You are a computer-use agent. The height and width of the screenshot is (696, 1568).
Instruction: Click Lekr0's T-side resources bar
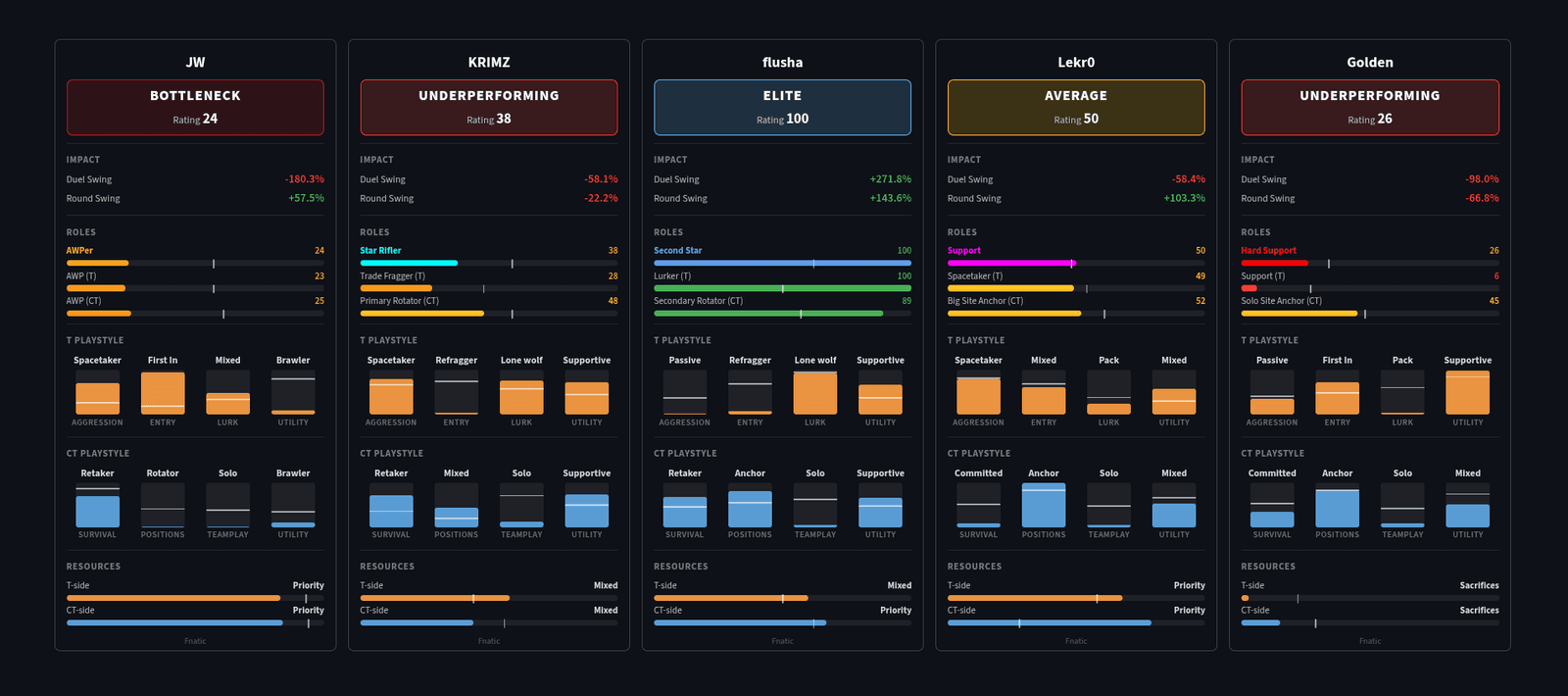tap(1076, 598)
